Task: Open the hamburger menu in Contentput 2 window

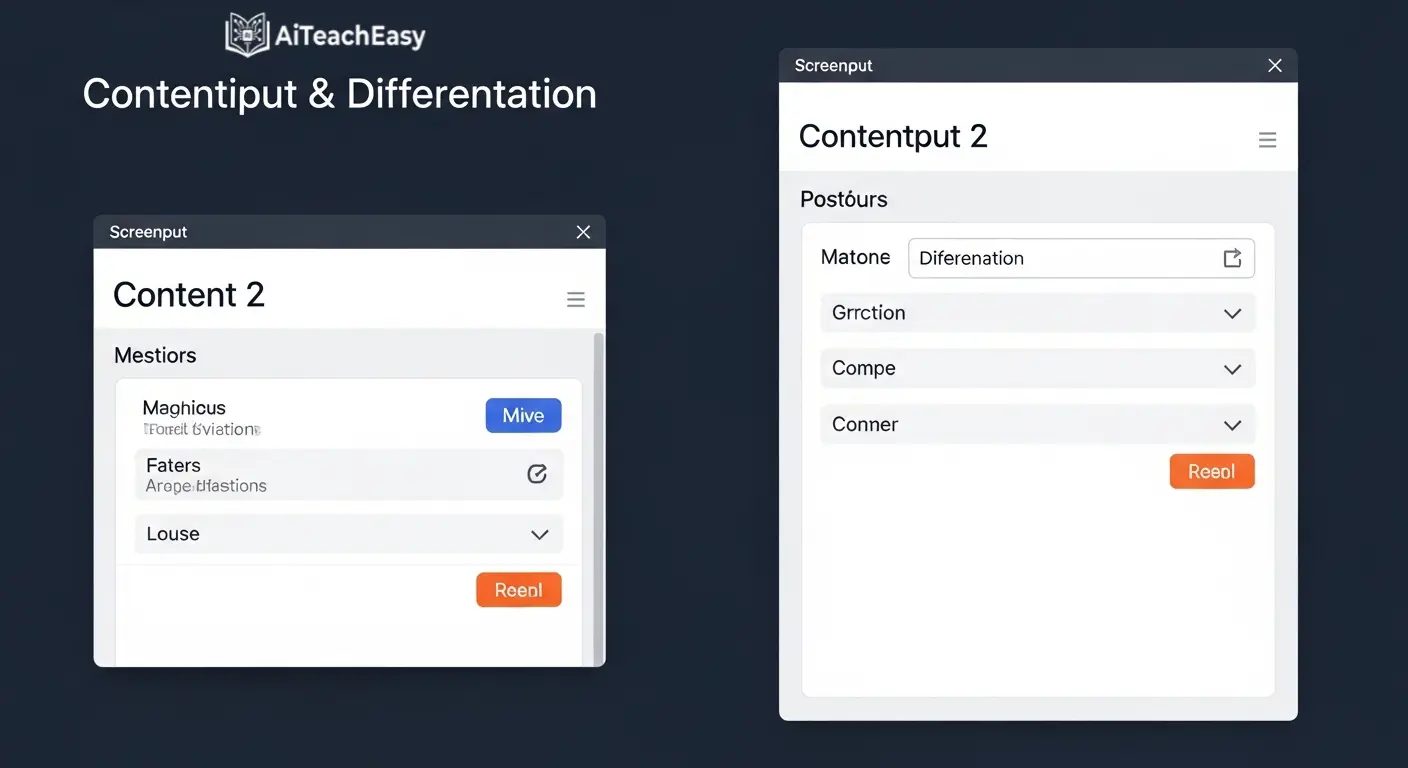Action: [x=1267, y=140]
